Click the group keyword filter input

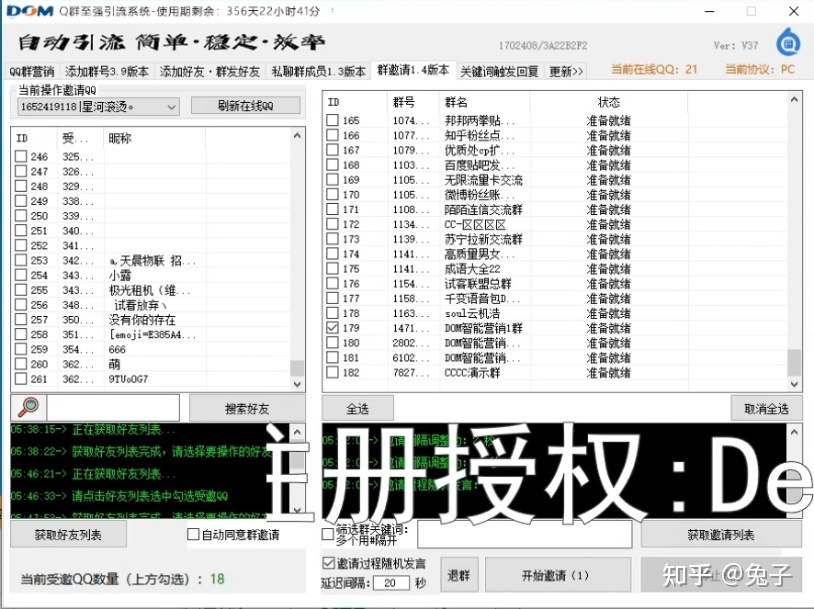tap(525, 534)
